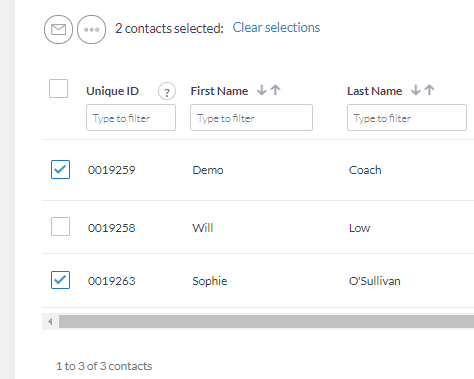
Task: Check the Will Low row checkbox
Action: pyautogui.click(x=60, y=227)
